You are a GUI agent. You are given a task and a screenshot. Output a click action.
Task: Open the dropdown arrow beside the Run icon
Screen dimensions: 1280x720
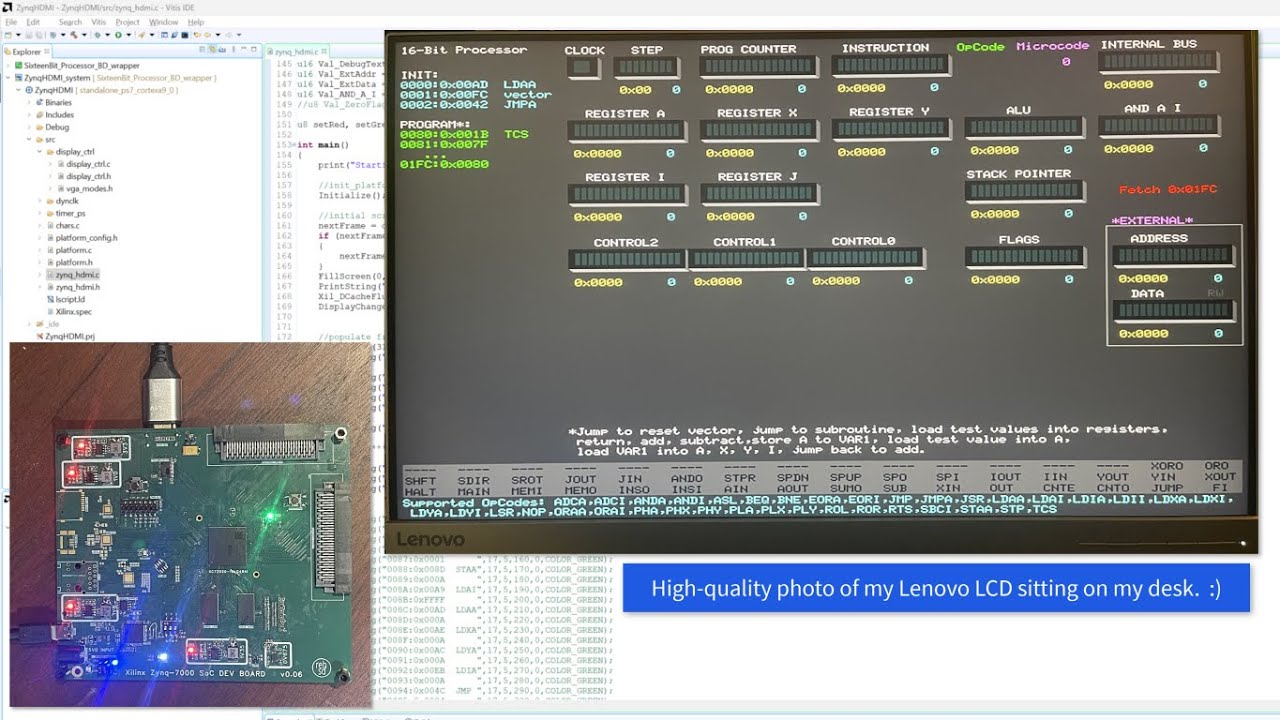coord(129,35)
